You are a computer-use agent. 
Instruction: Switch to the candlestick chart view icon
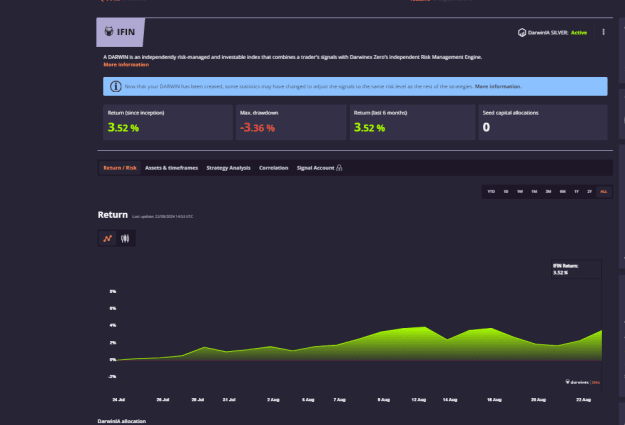point(125,238)
